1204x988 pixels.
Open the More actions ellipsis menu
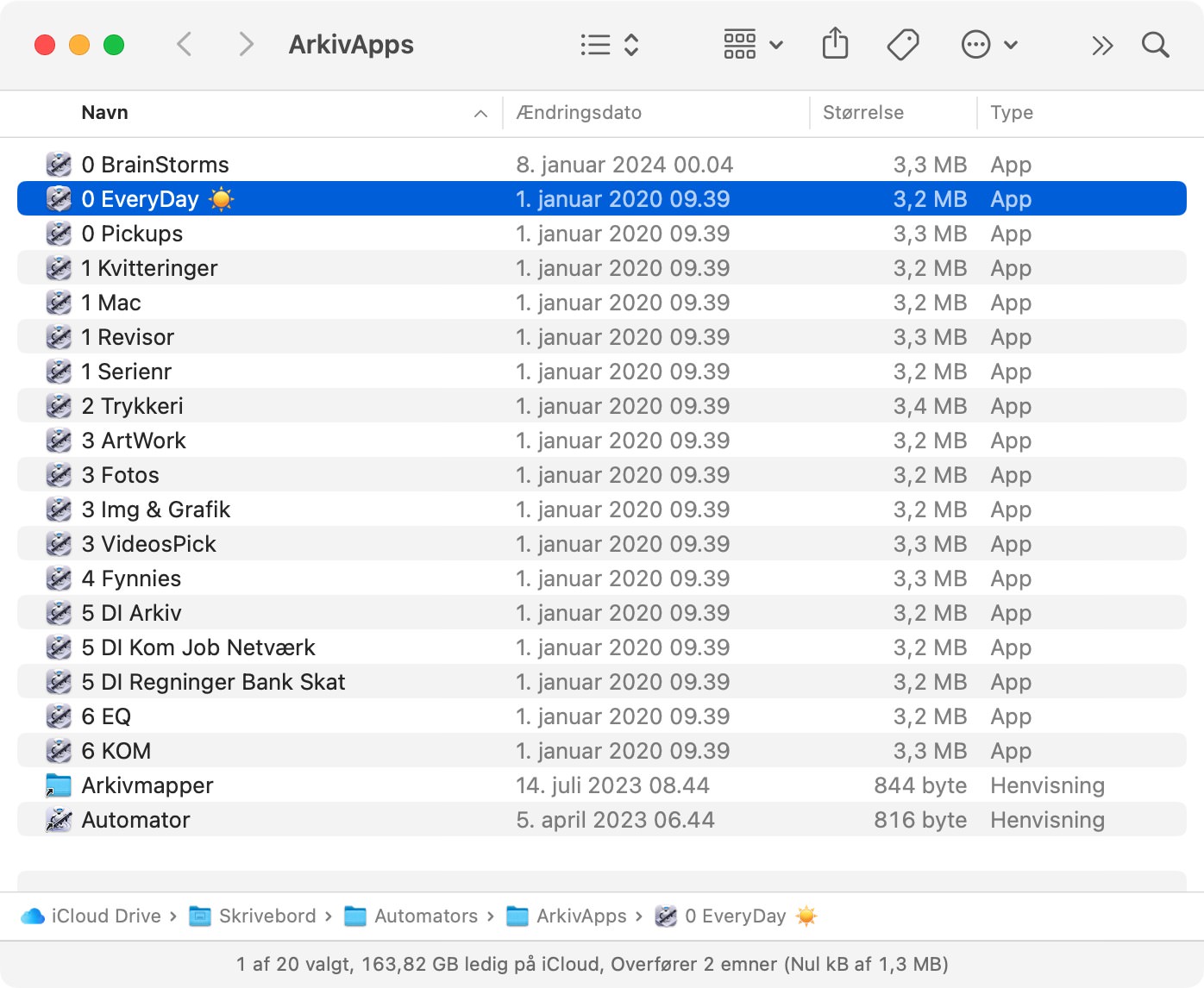pyautogui.click(x=989, y=45)
